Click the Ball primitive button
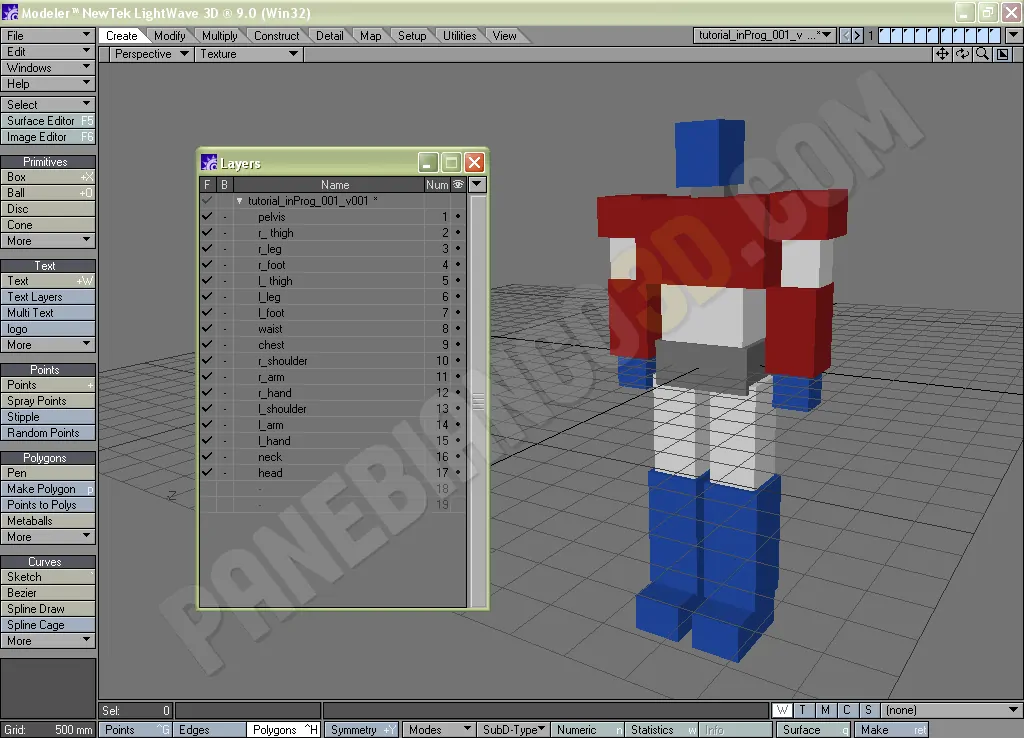This screenshot has width=1024, height=738. pyautogui.click(x=48, y=193)
